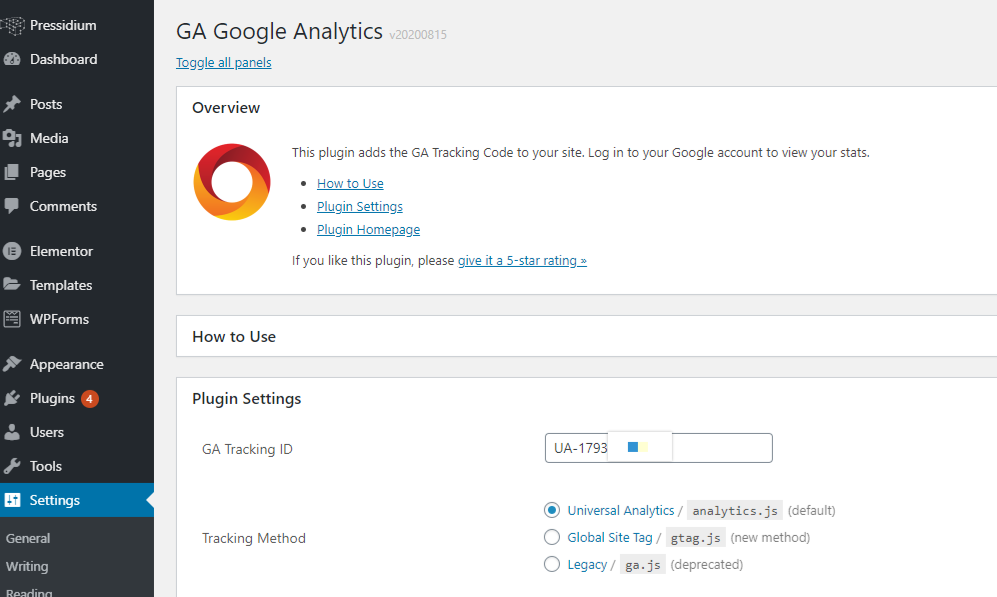Select the Universal Analytics radio button
The image size is (997, 597).
tap(552, 510)
